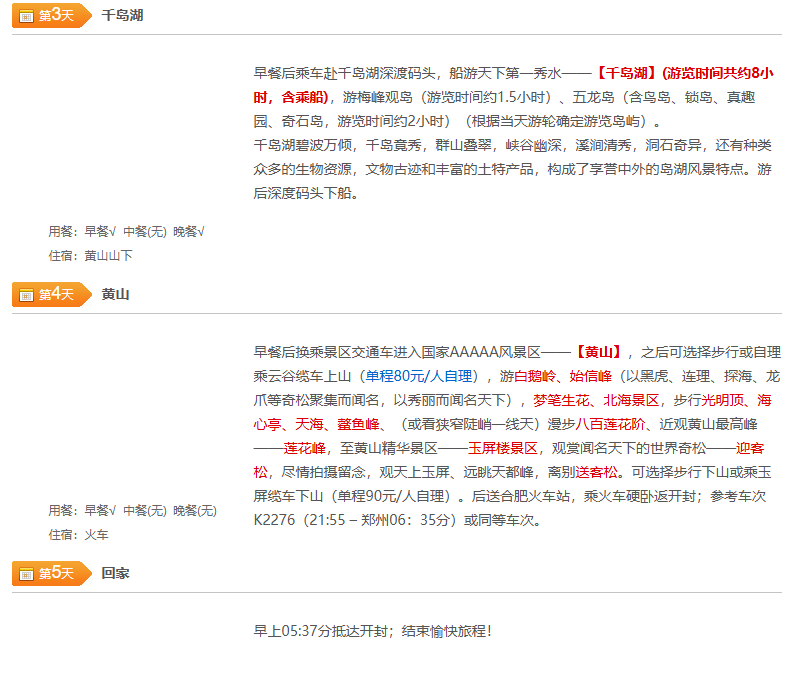Click the 回家 day 5 title
This screenshot has width=786, height=699.
coord(115,573)
